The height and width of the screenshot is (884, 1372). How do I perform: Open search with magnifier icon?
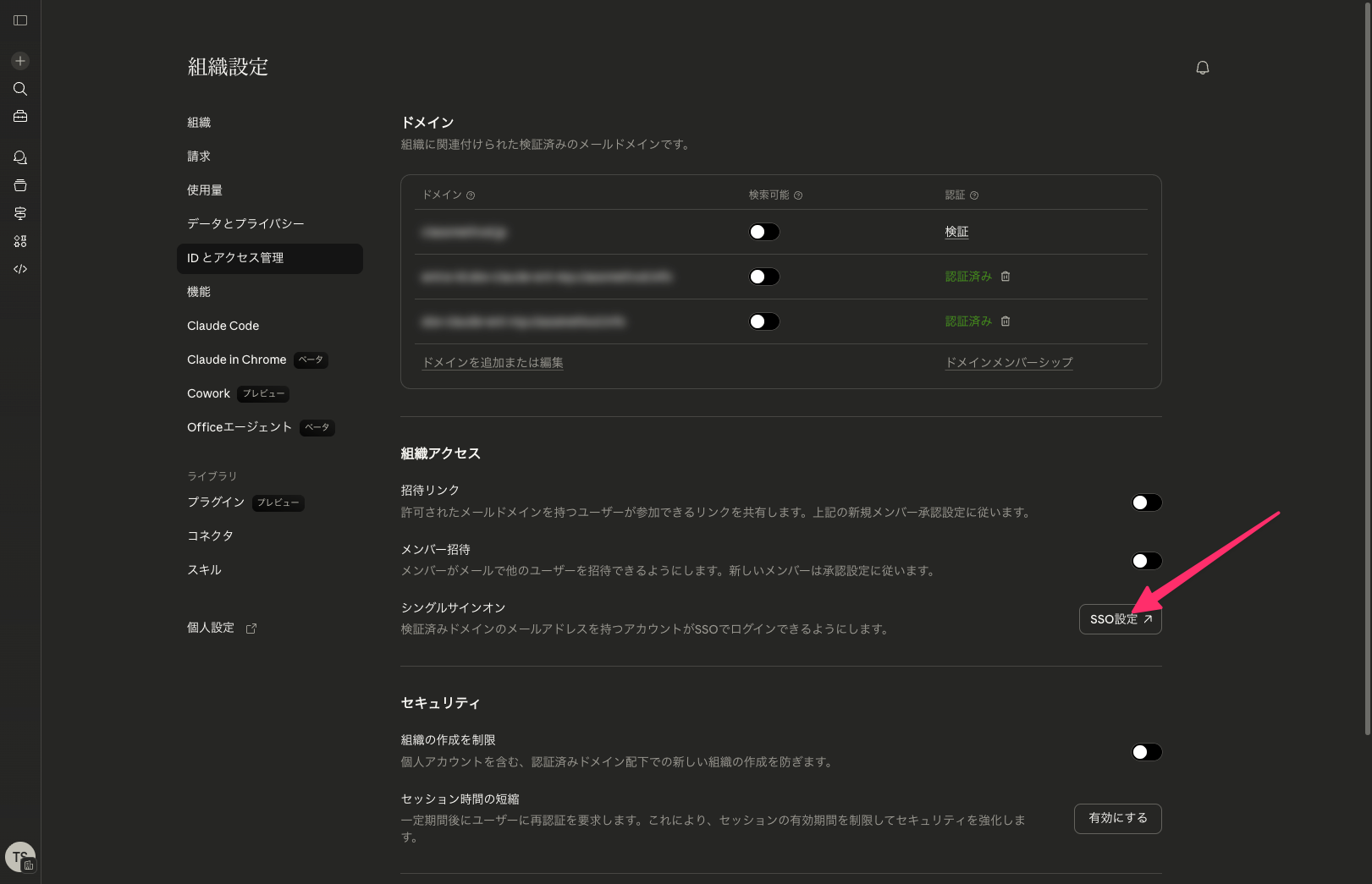(x=20, y=89)
